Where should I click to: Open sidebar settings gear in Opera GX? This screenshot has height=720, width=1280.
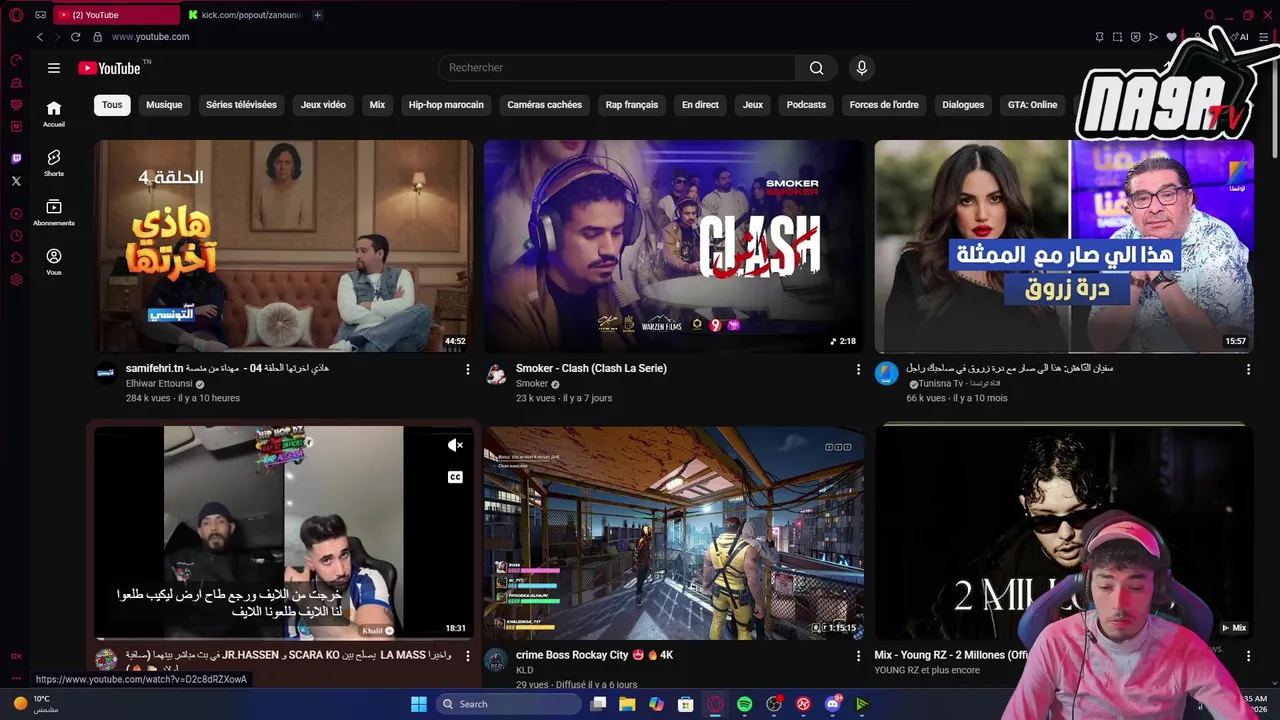tap(16, 280)
